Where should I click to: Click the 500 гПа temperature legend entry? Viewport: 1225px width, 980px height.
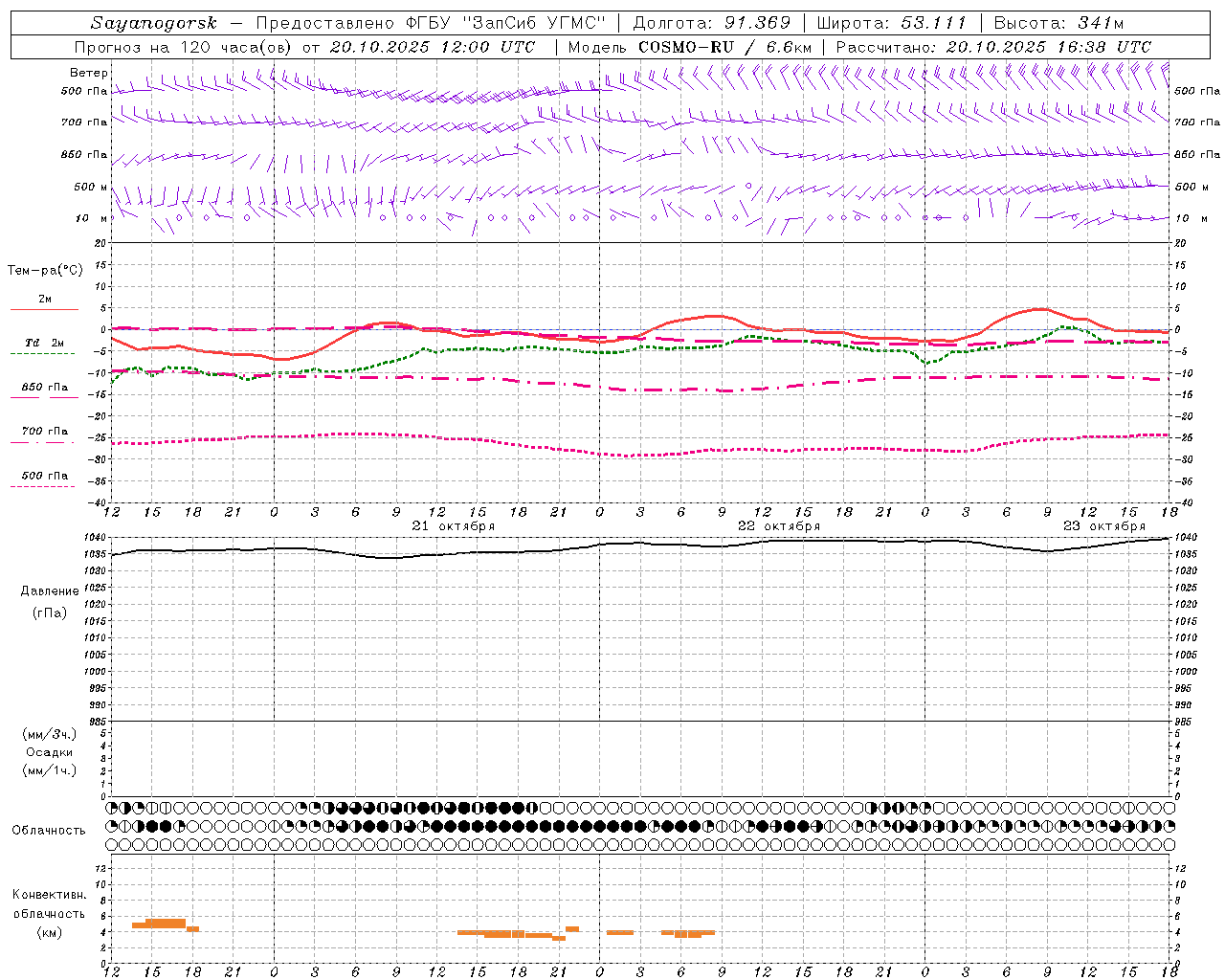(x=44, y=476)
